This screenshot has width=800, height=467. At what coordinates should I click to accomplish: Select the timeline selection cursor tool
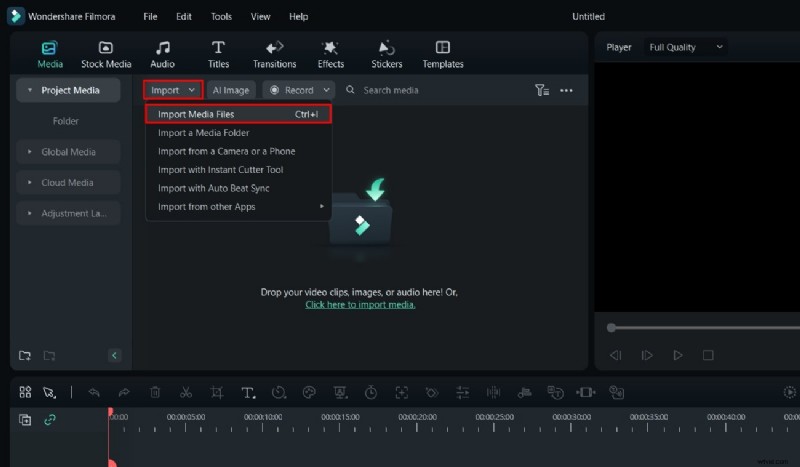coord(49,392)
